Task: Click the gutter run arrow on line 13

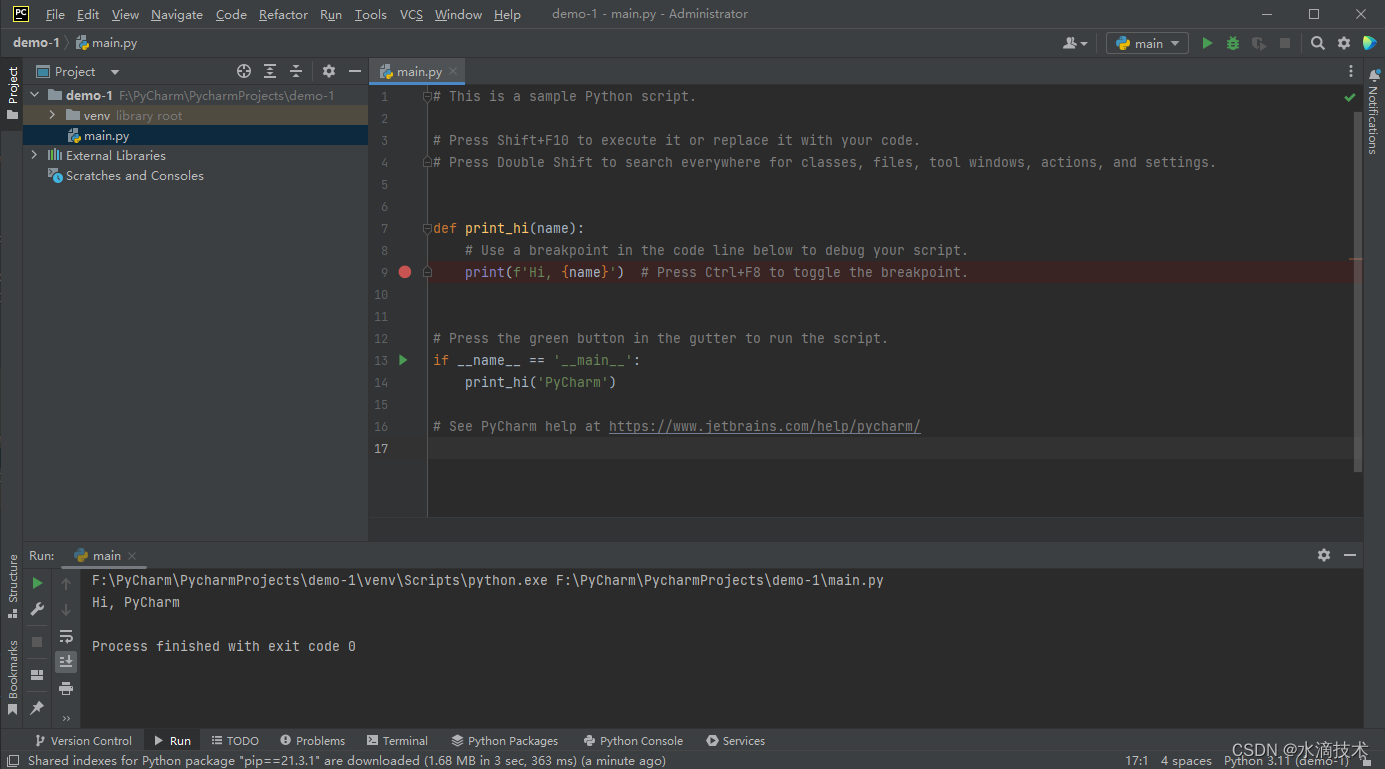Action: coord(404,360)
